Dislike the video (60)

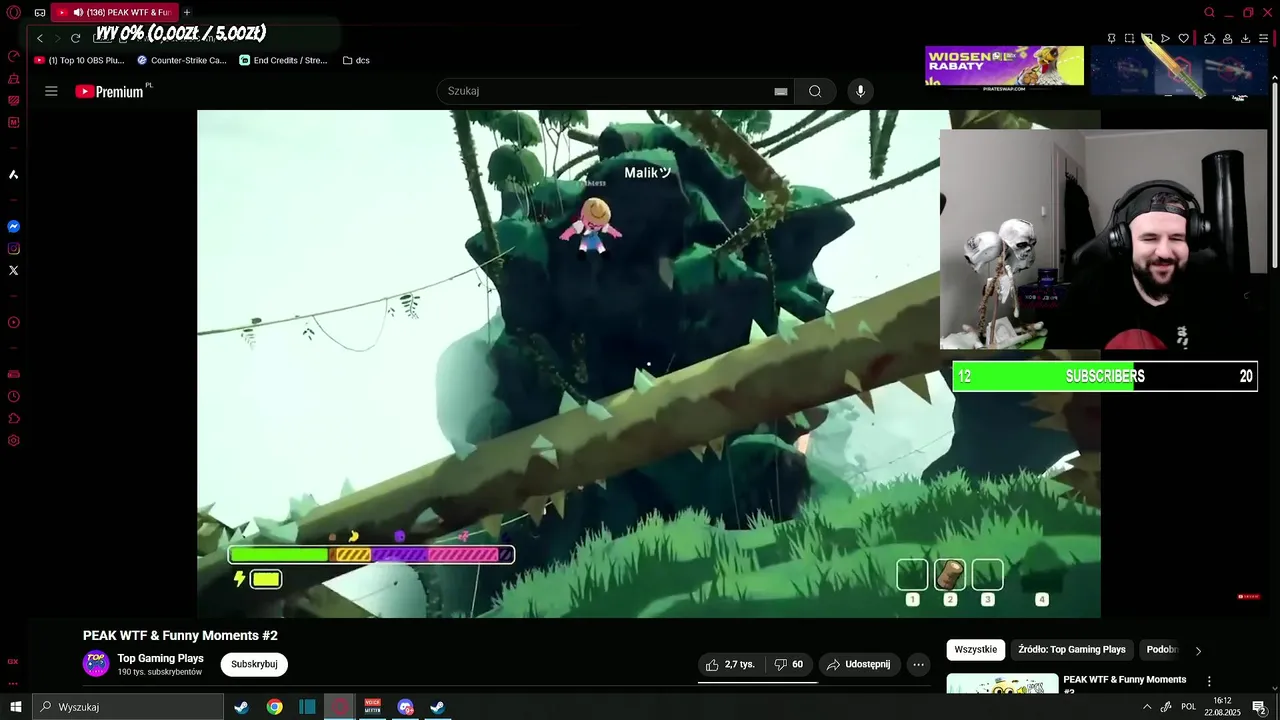click(x=789, y=664)
